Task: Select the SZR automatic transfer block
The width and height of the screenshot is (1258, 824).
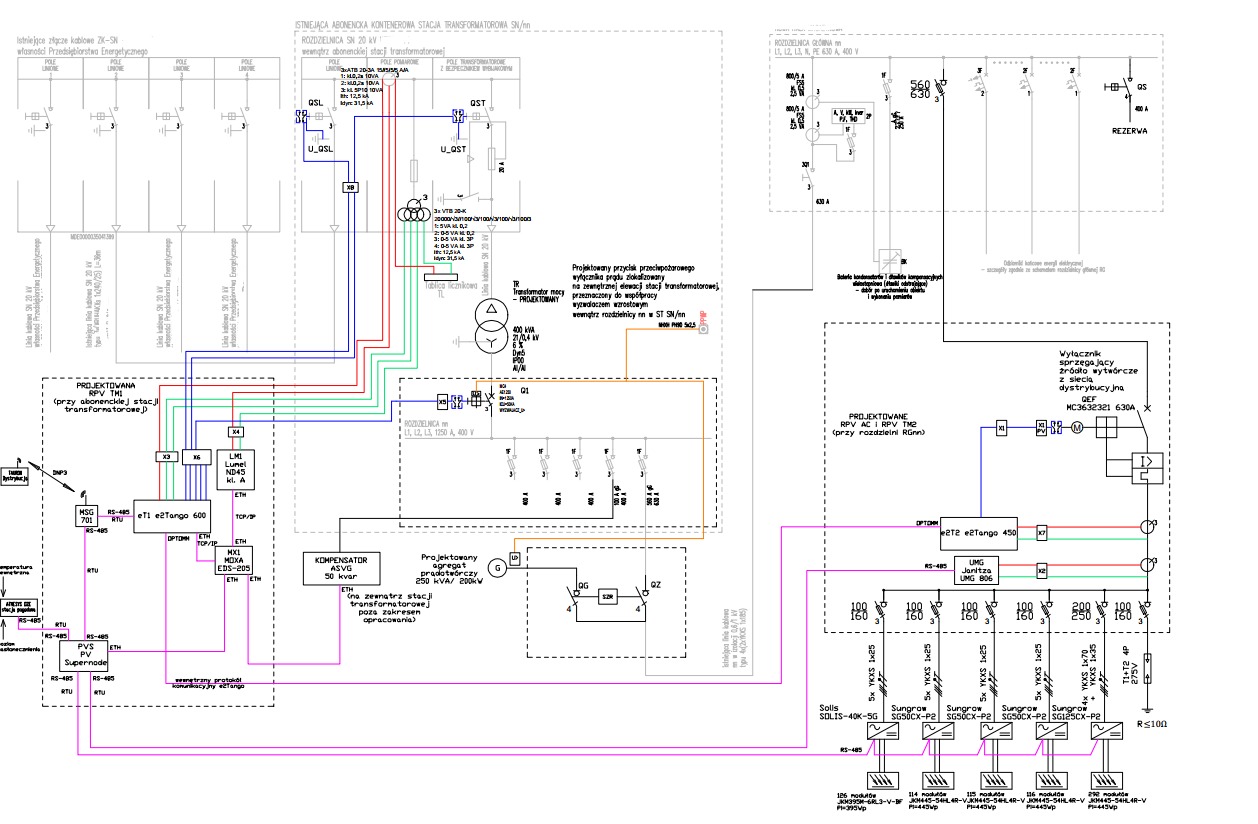Action: (x=606, y=597)
